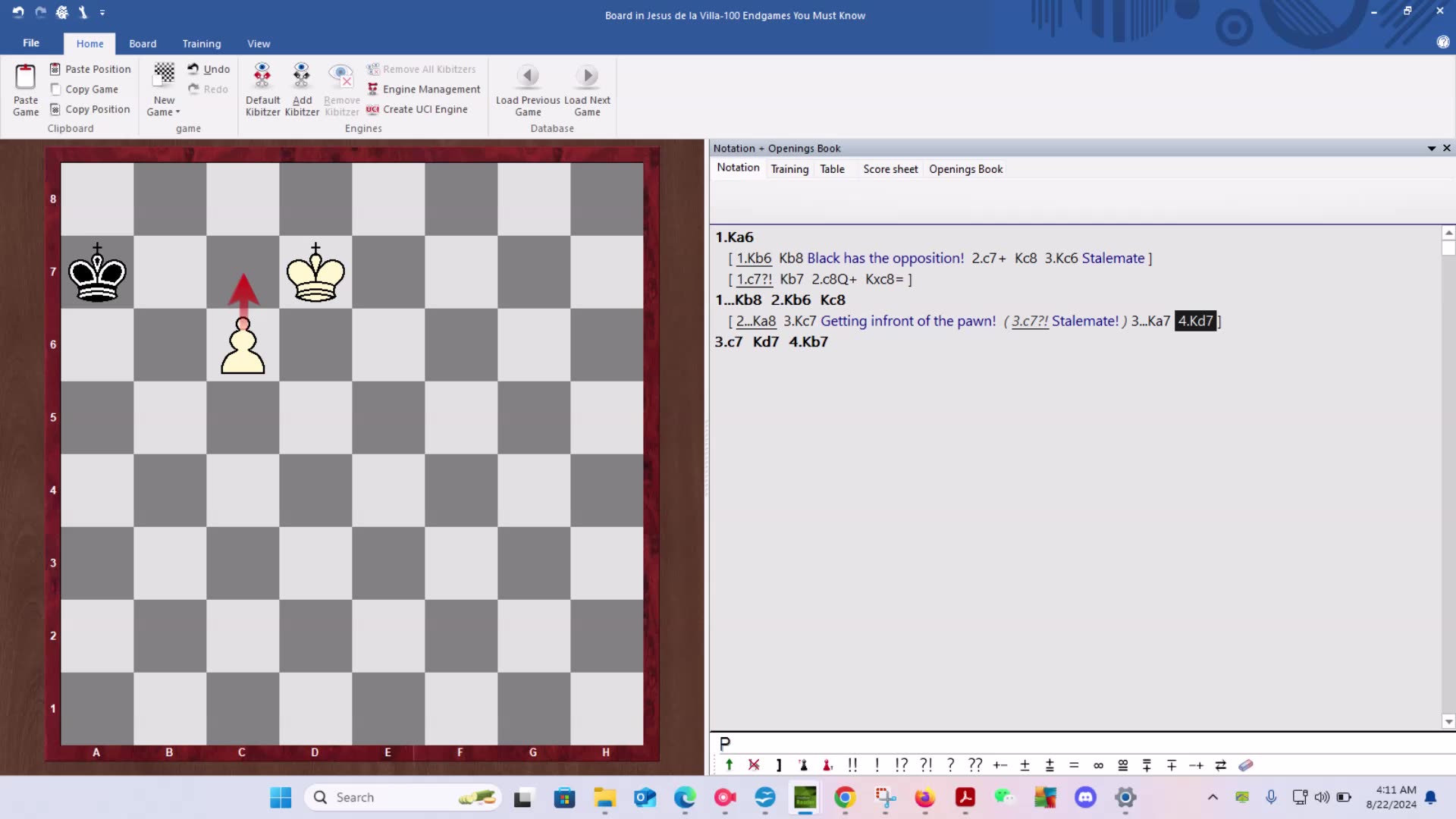Open the Board ribbon tab
1456x819 pixels.
(x=143, y=44)
